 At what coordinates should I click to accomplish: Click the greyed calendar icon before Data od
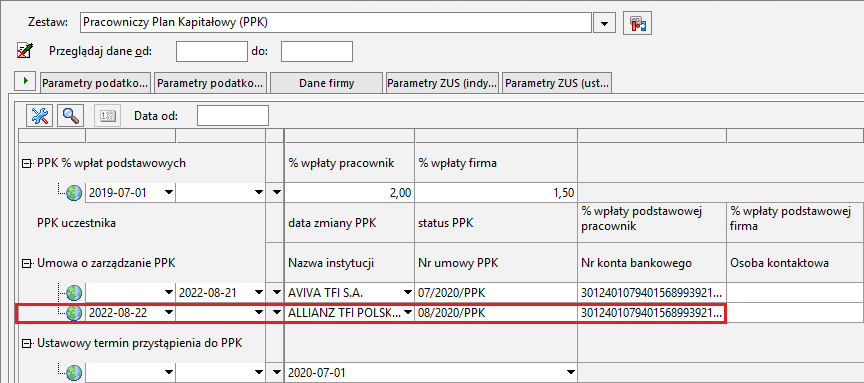click(x=106, y=116)
